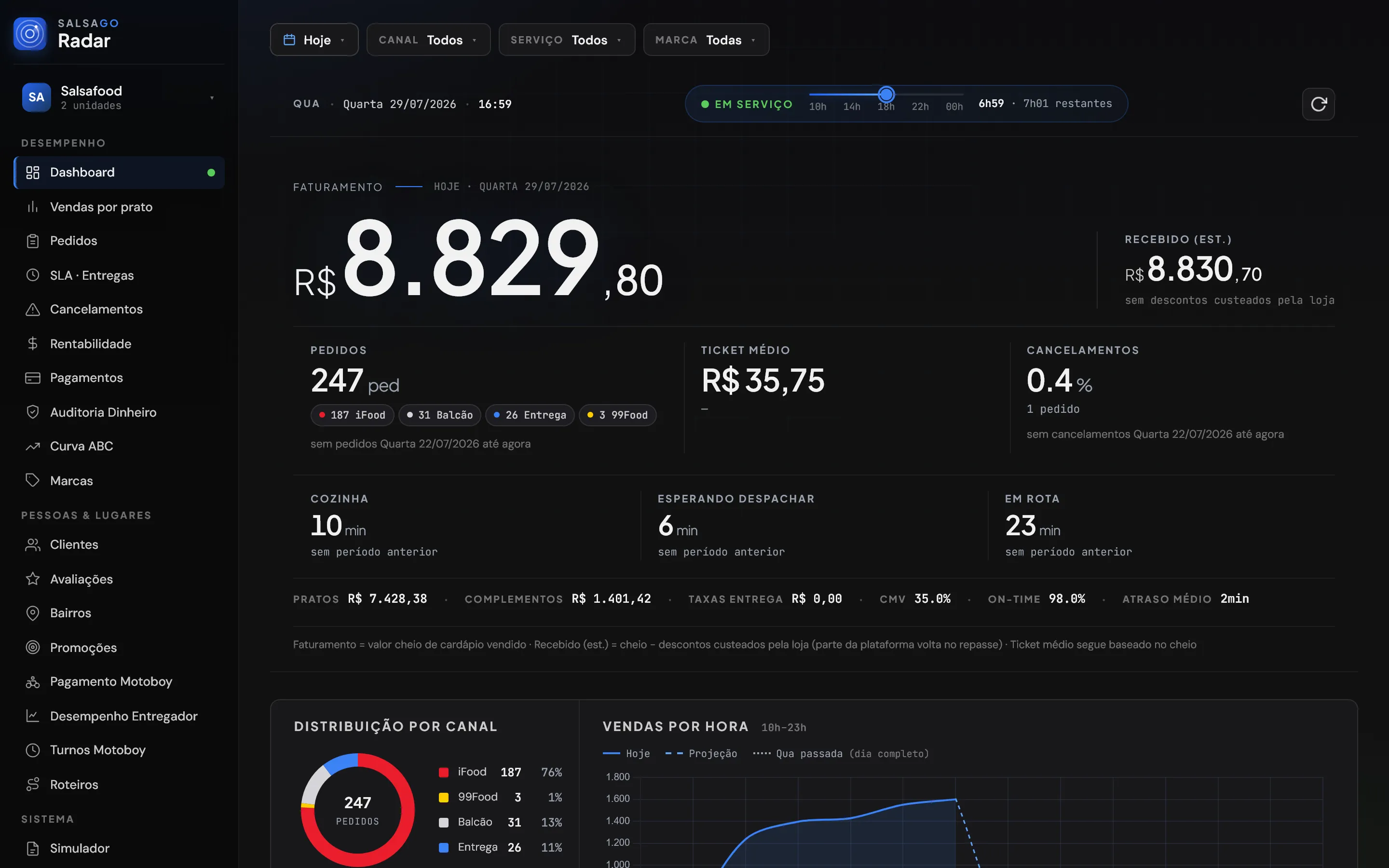Click the white Balcão legend swatch

443,823
